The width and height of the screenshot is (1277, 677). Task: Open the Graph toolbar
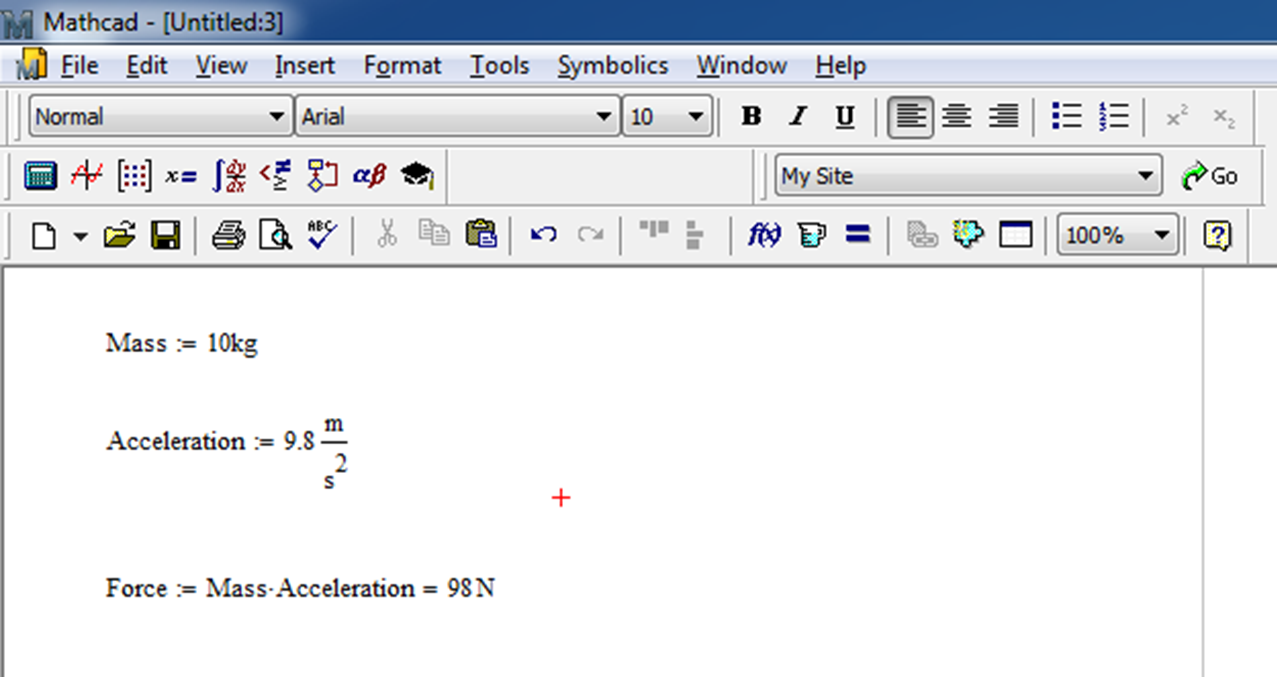88,176
